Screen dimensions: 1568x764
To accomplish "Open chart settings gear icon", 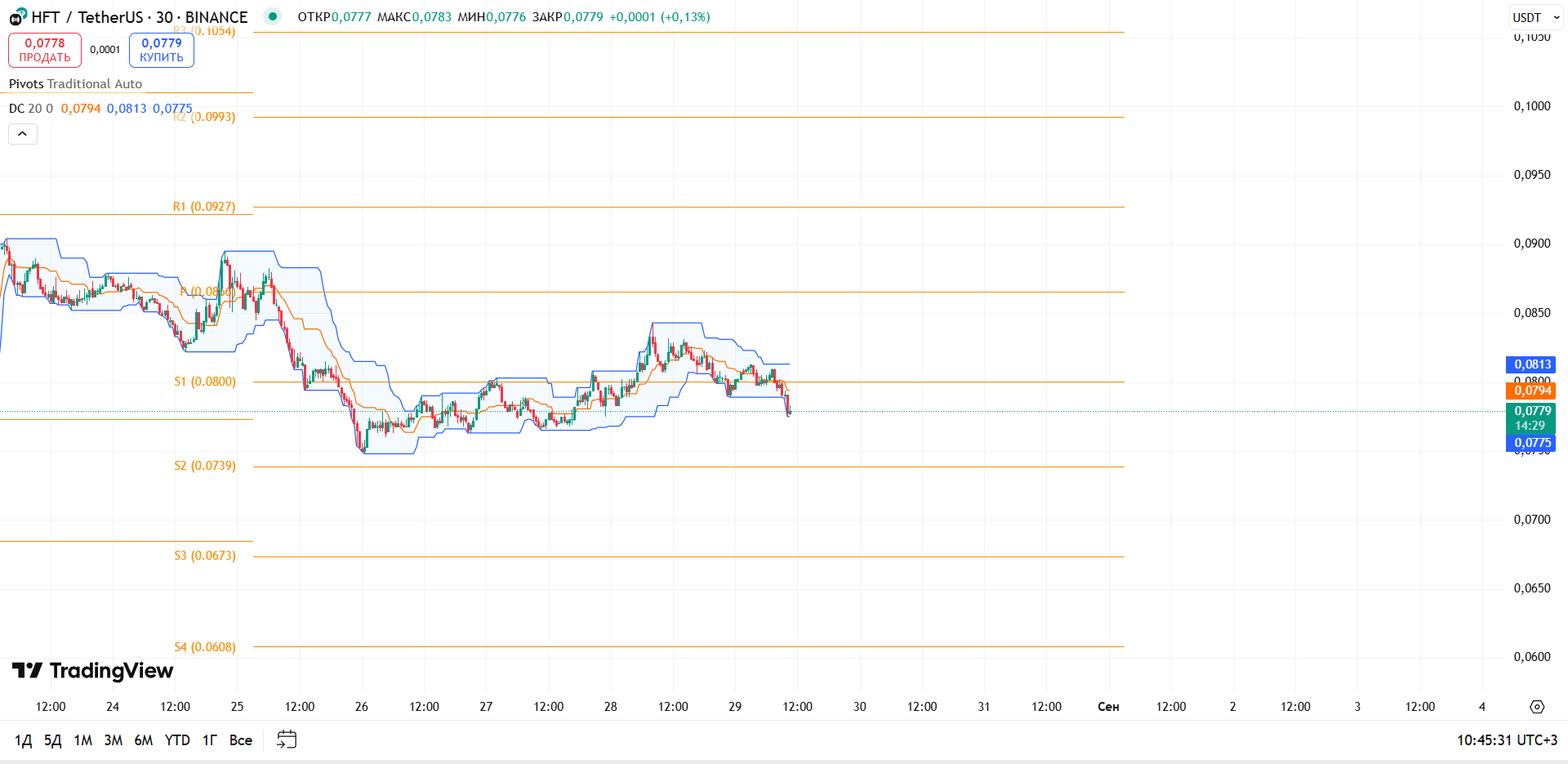I will [1537, 707].
